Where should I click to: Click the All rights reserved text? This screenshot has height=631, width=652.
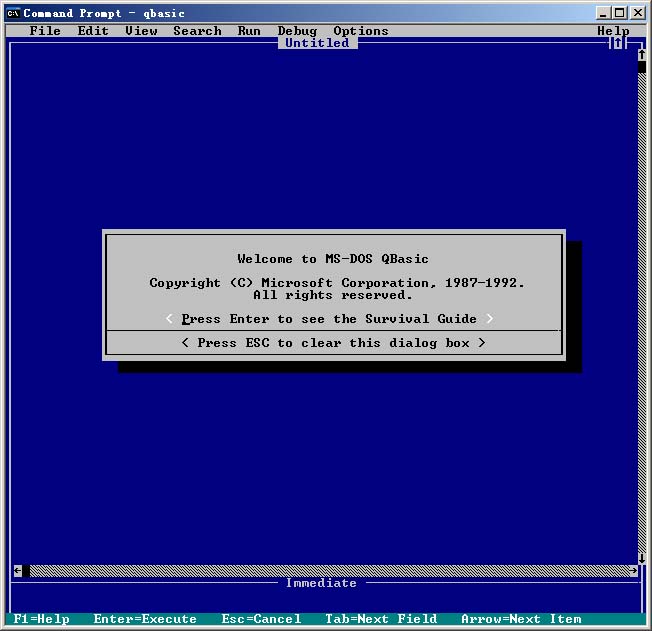coord(333,295)
